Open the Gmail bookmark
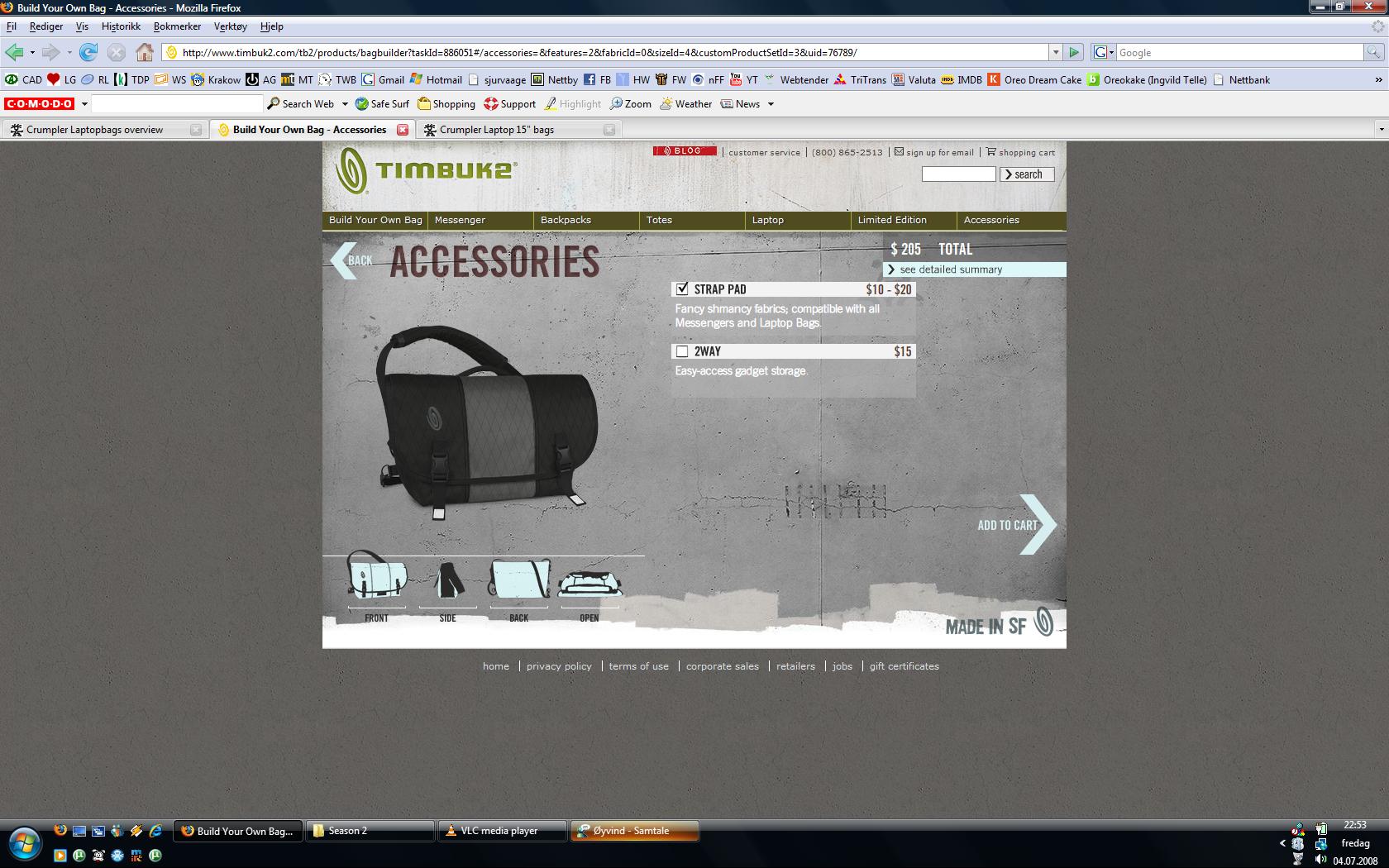1389x868 pixels. click(382, 79)
